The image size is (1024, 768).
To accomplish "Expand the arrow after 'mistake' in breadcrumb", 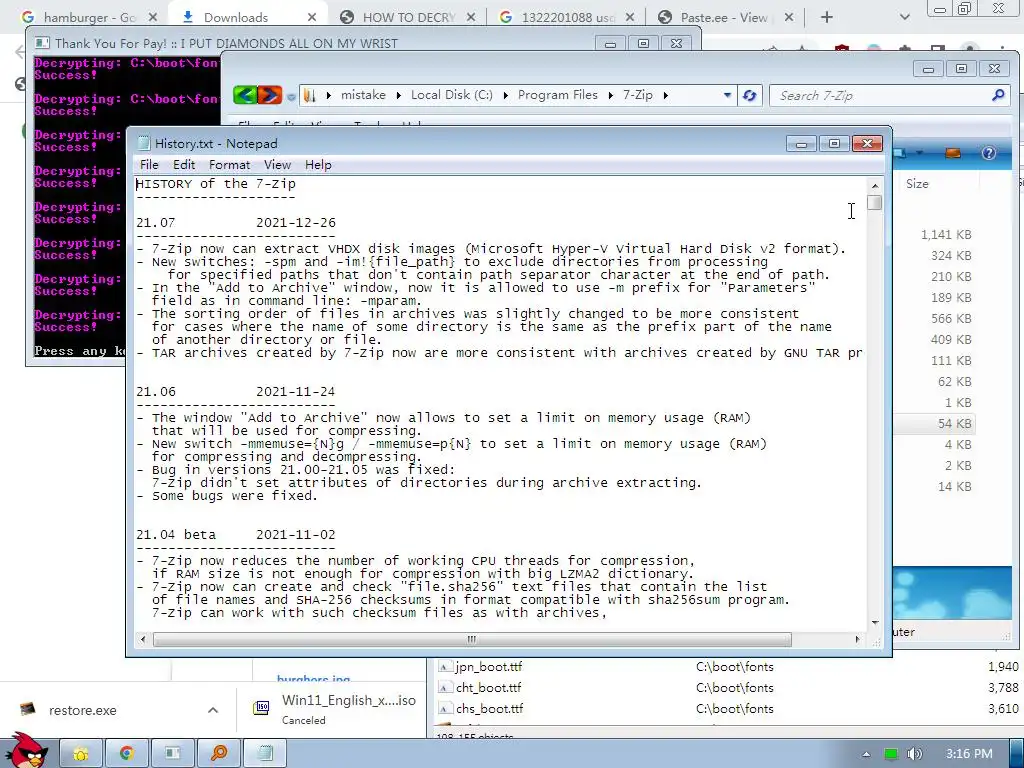I will 397,95.
